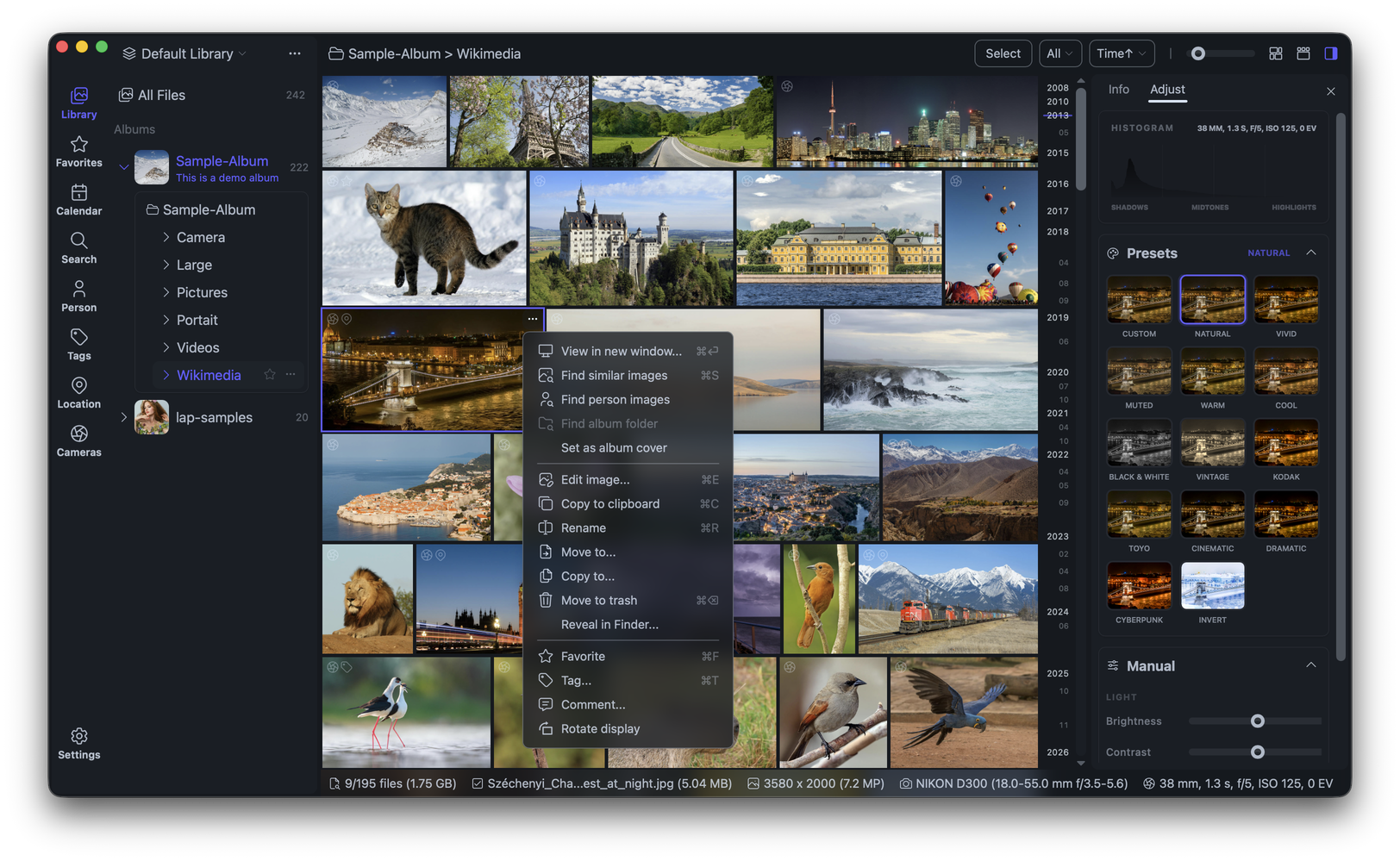Image resolution: width=1400 pixels, height=861 pixels.
Task: Switch to masonry grid layout view
Action: tap(1275, 53)
